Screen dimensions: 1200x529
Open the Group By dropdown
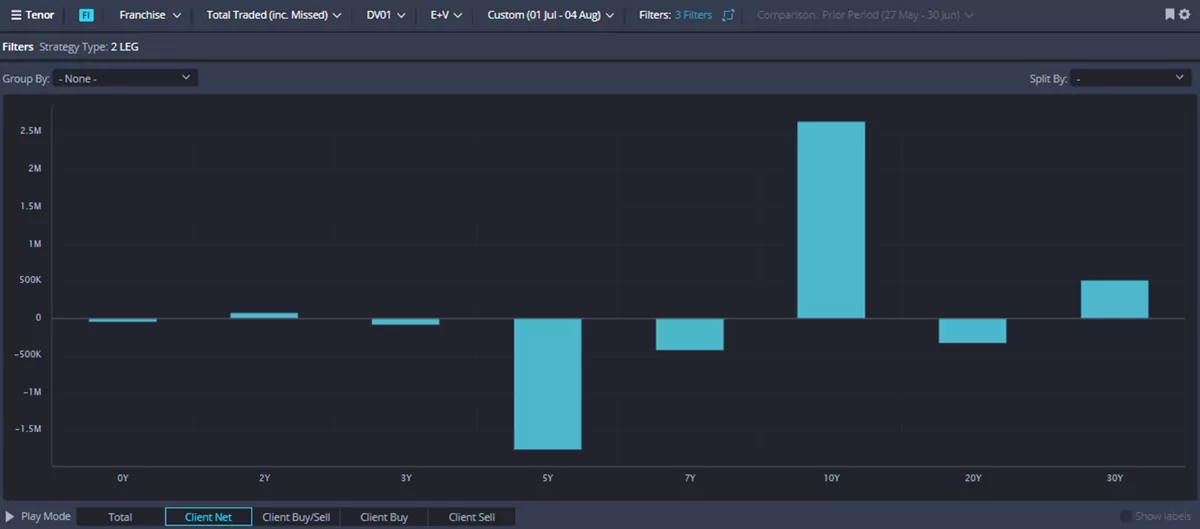(125, 78)
